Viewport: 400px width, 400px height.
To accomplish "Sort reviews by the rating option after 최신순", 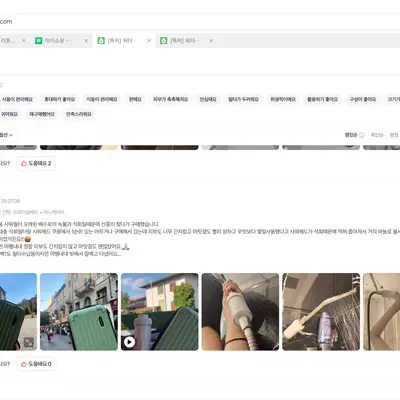I will (394, 135).
